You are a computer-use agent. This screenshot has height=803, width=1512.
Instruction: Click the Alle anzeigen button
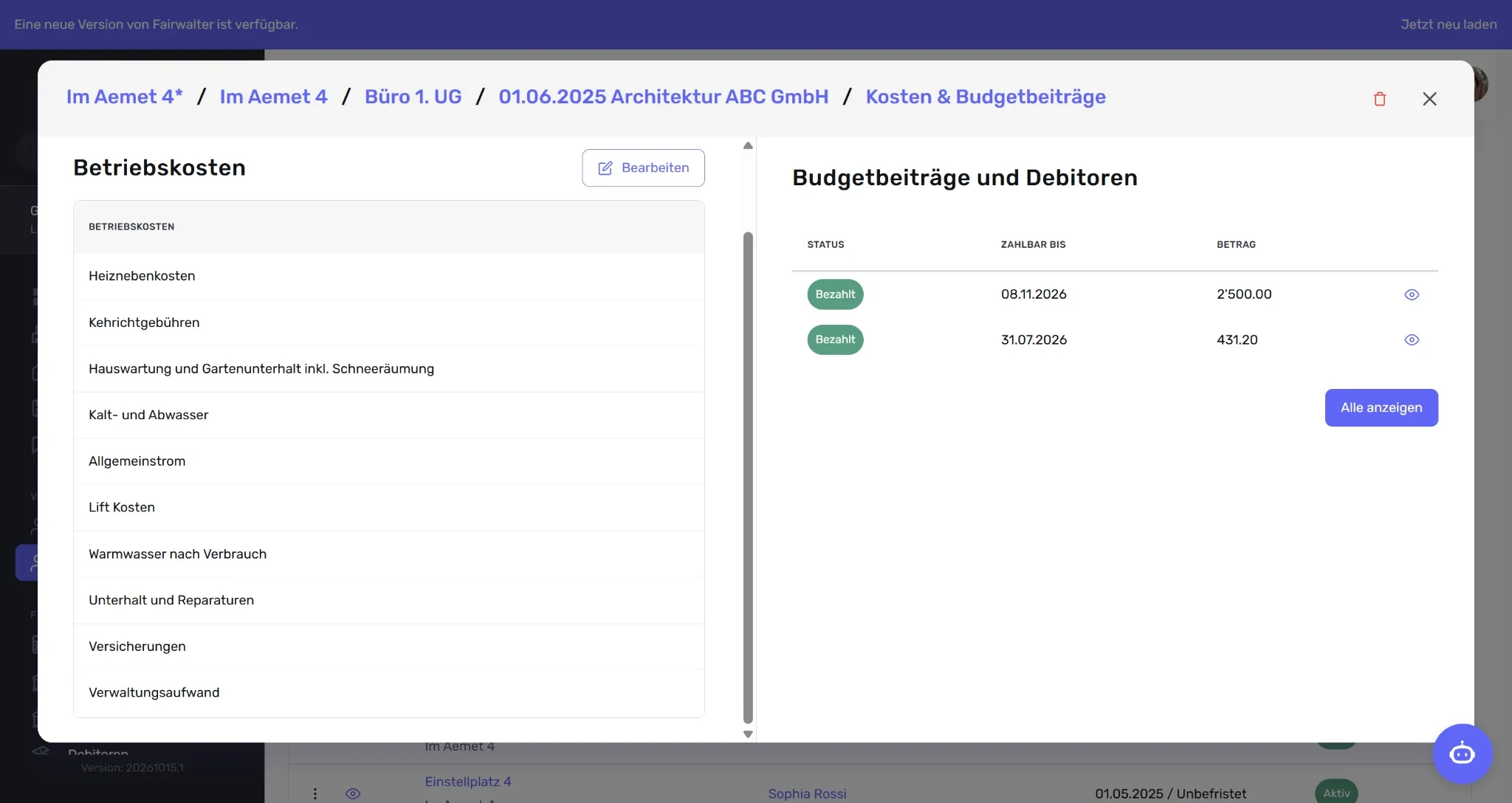click(x=1381, y=407)
